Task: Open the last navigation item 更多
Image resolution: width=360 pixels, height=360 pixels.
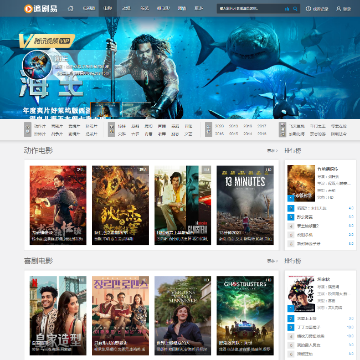Action: (x=199, y=8)
